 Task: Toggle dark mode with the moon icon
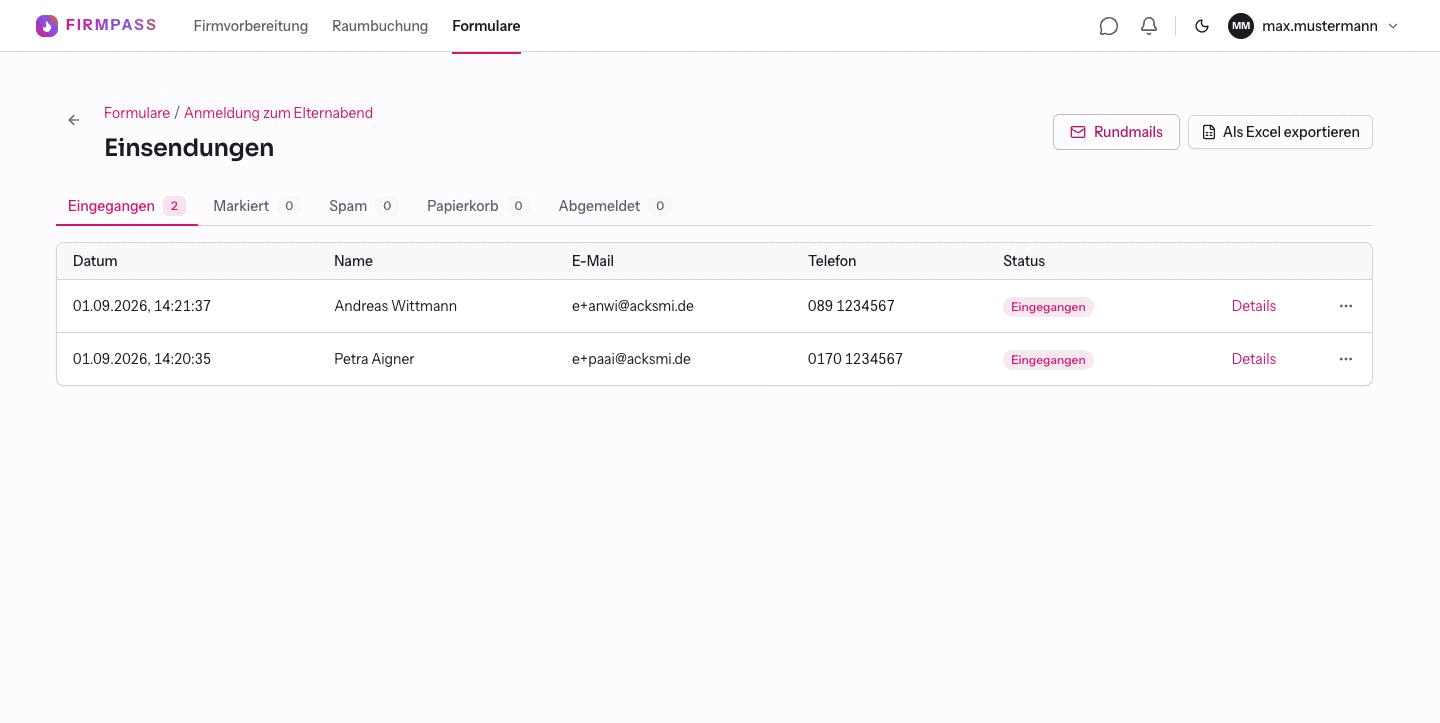[x=1202, y=26]
